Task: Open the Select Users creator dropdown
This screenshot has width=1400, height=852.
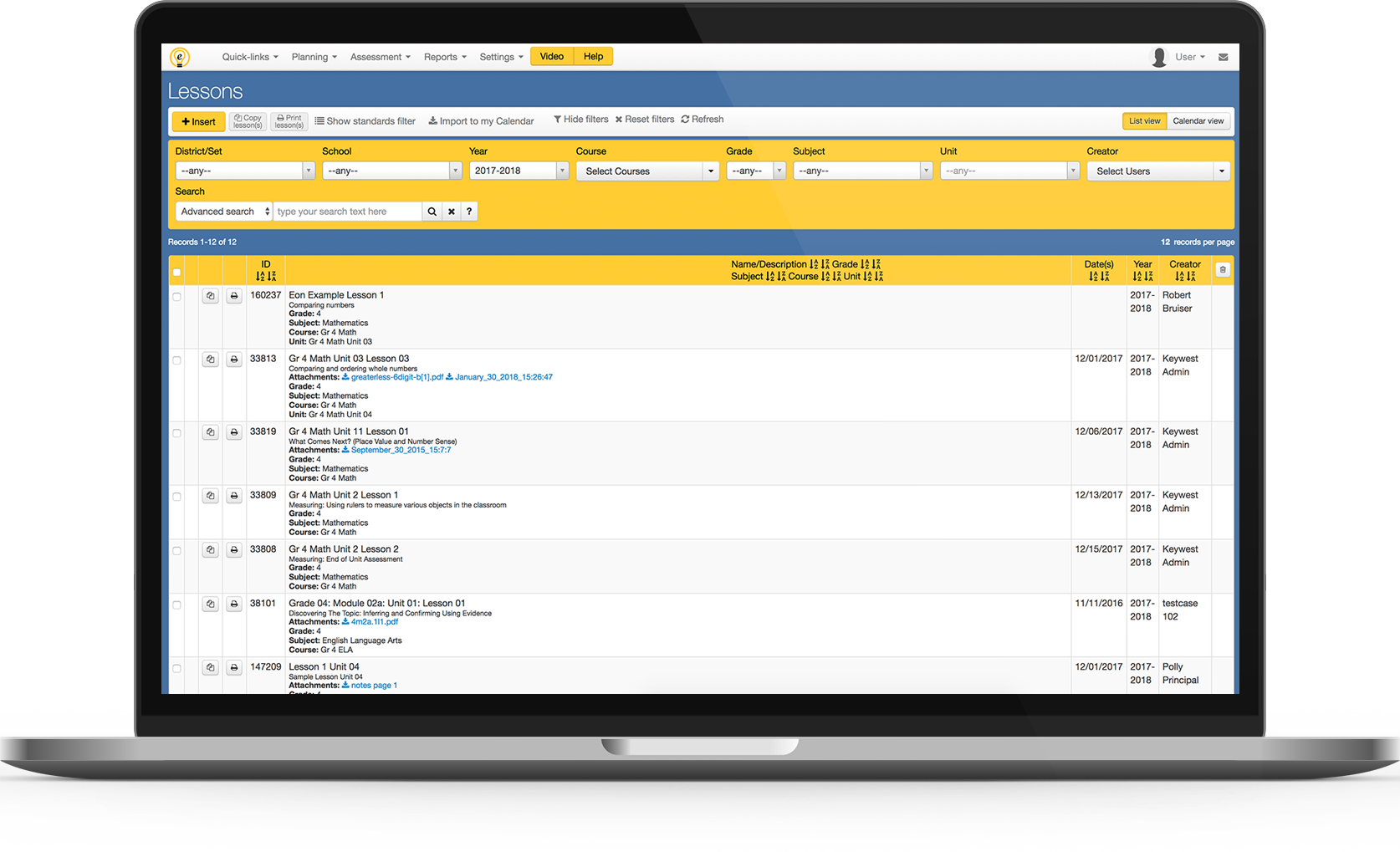Action: [1159, 171]
